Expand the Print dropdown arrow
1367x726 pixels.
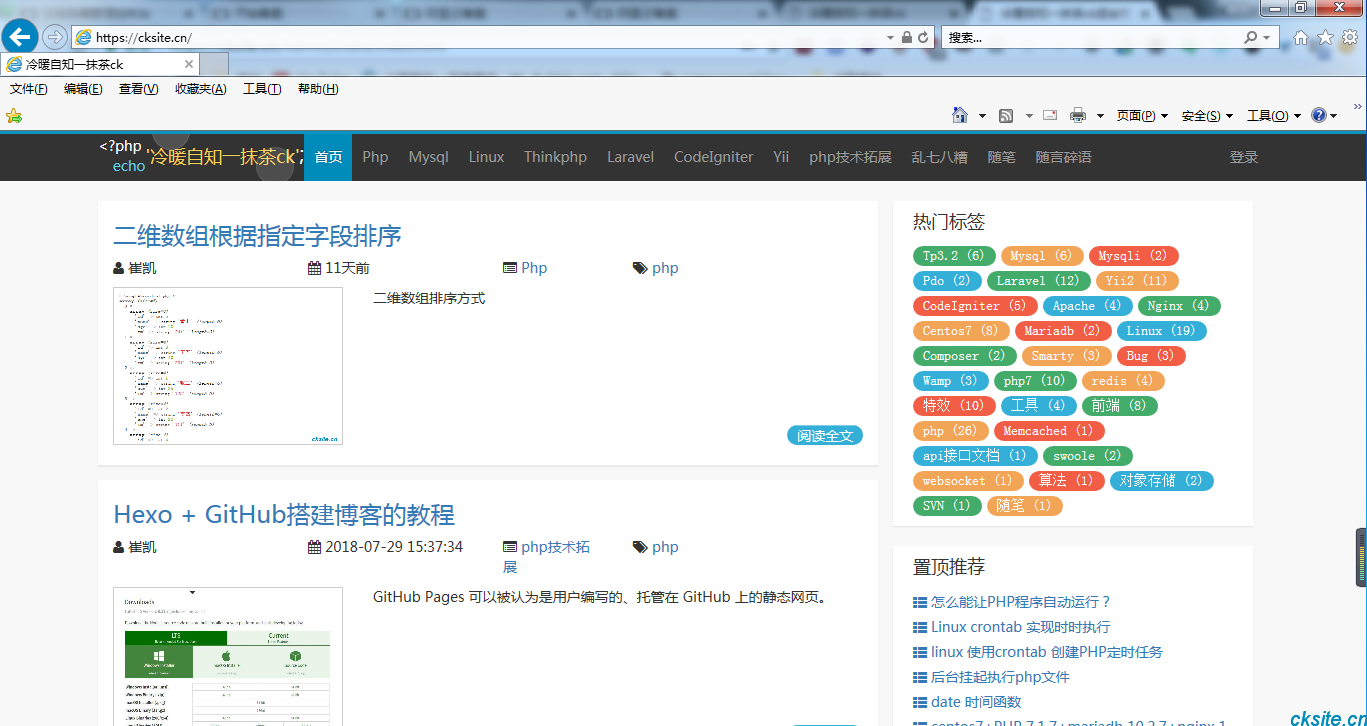1100,116
